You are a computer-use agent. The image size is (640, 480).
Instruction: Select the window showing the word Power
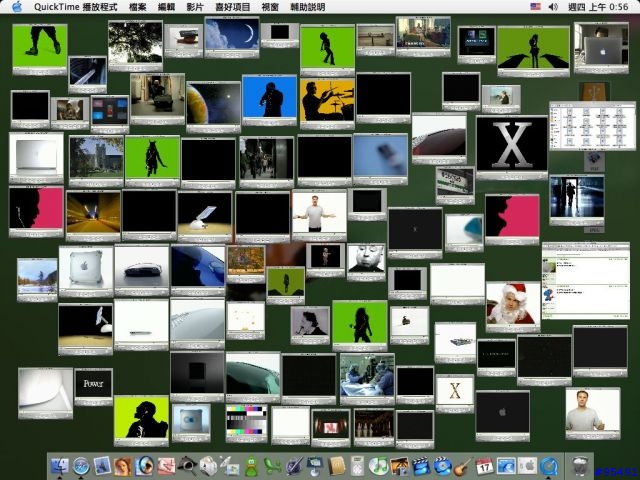click(x=93, y=387)
